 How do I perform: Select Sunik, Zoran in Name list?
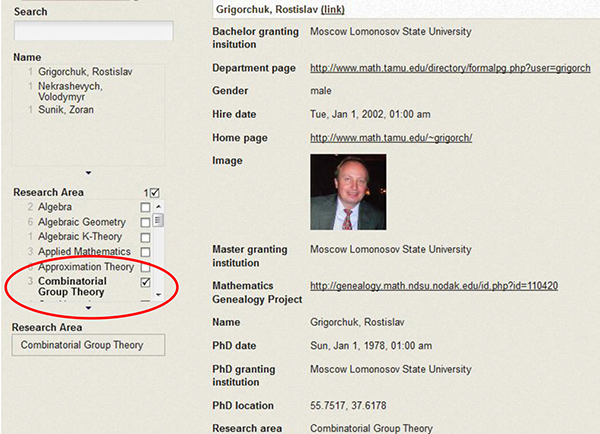pyautogui.click(x=66, y=109)
